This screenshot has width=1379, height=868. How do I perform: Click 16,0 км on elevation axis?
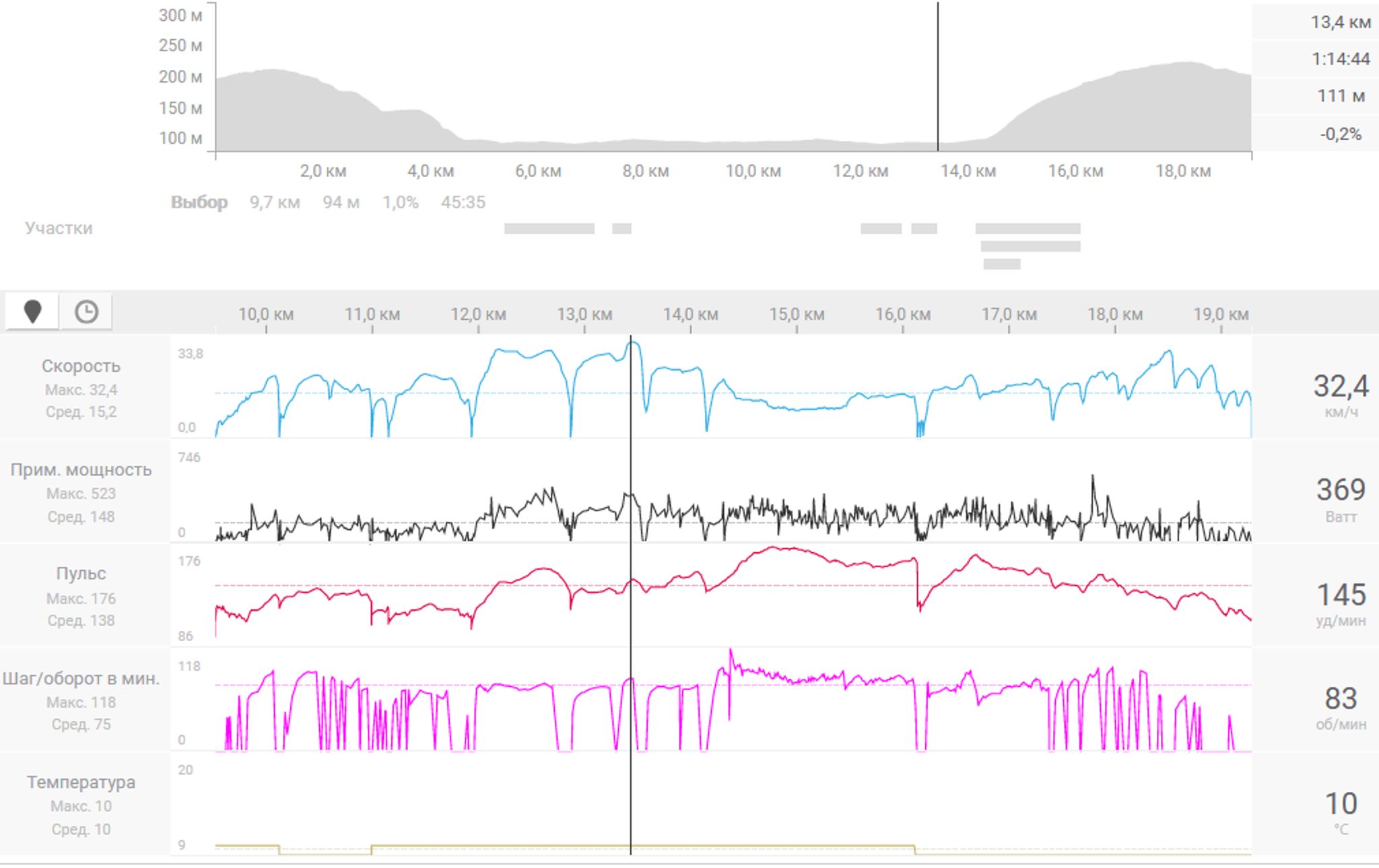coord(1075,171)
